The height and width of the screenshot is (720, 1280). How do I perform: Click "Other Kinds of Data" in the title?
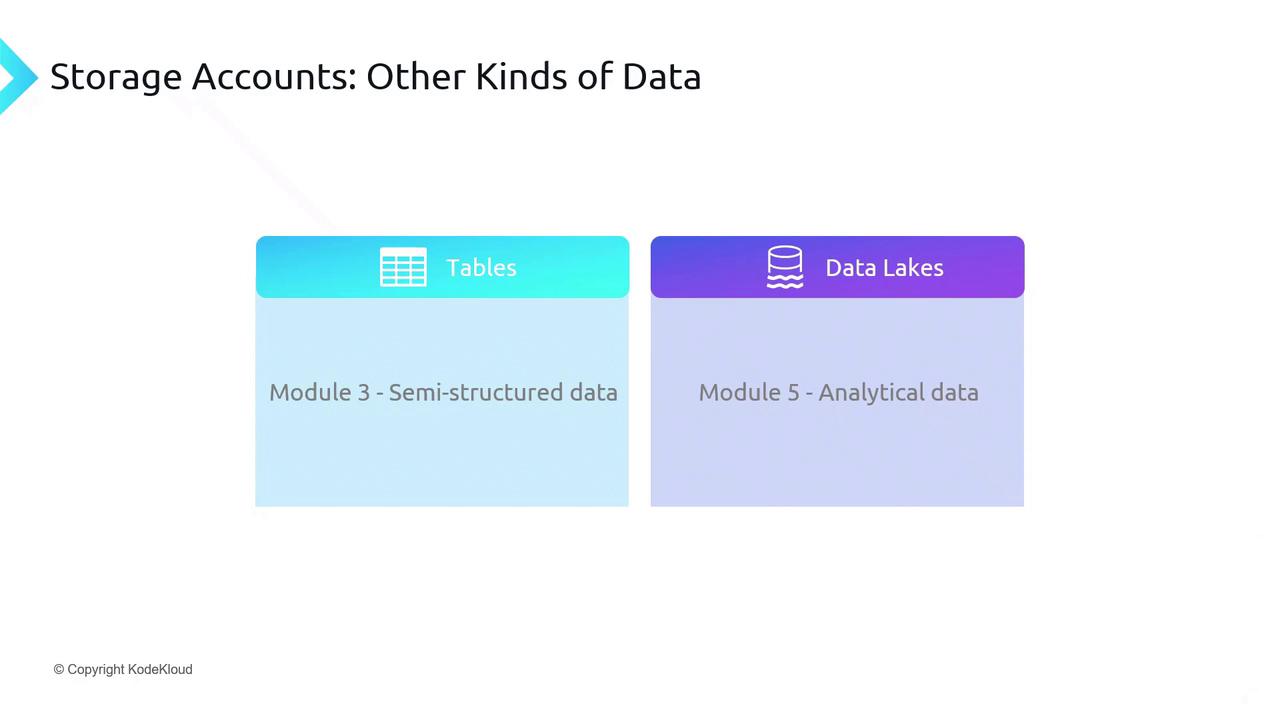533,77
